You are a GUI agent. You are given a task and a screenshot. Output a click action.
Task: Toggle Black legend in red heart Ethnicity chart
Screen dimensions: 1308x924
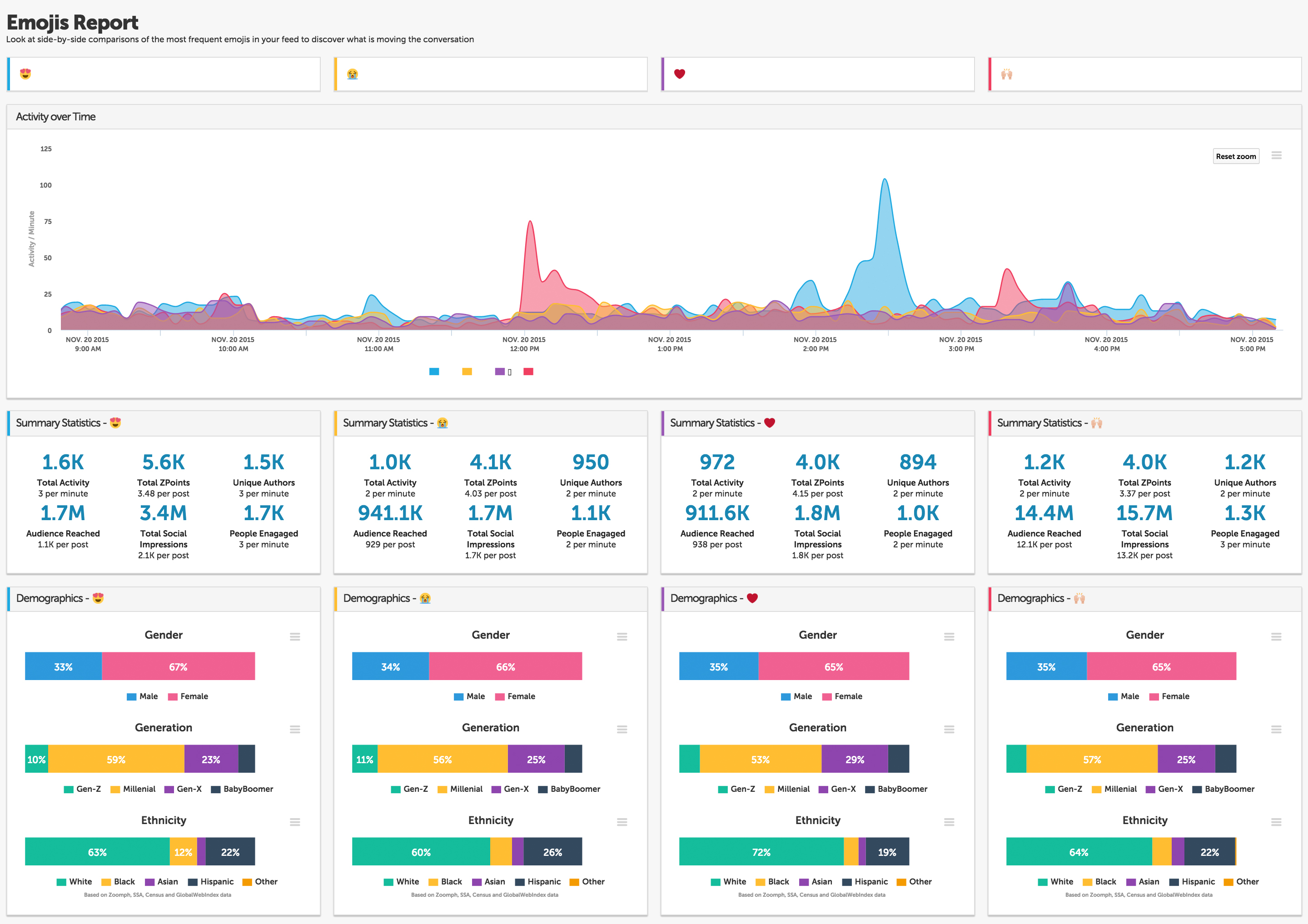click(x=772, y=882)
